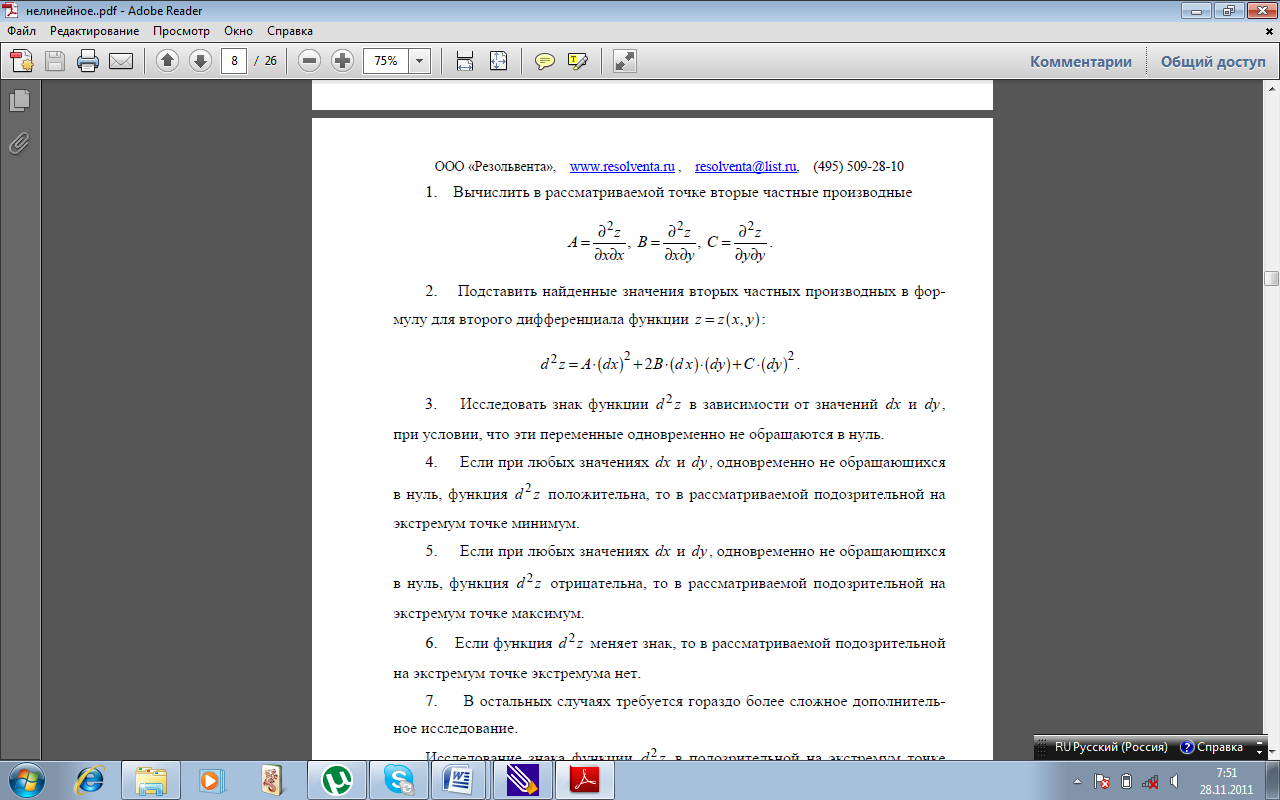Click the volume speaker tray icon
The width and height of the screenshot is (1280, 800).
click(1173, 781)
